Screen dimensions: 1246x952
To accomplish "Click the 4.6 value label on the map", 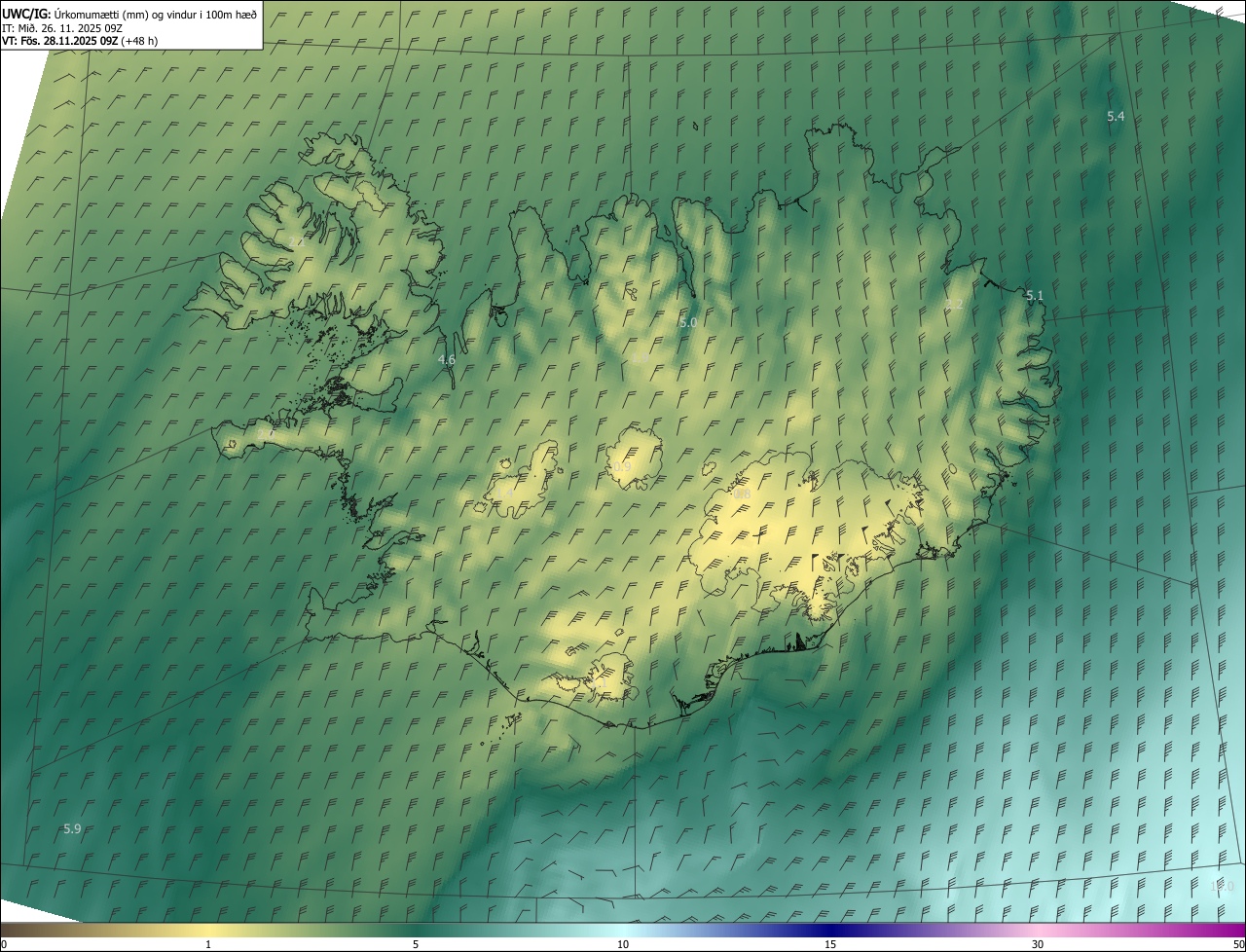I will point(447,359).
